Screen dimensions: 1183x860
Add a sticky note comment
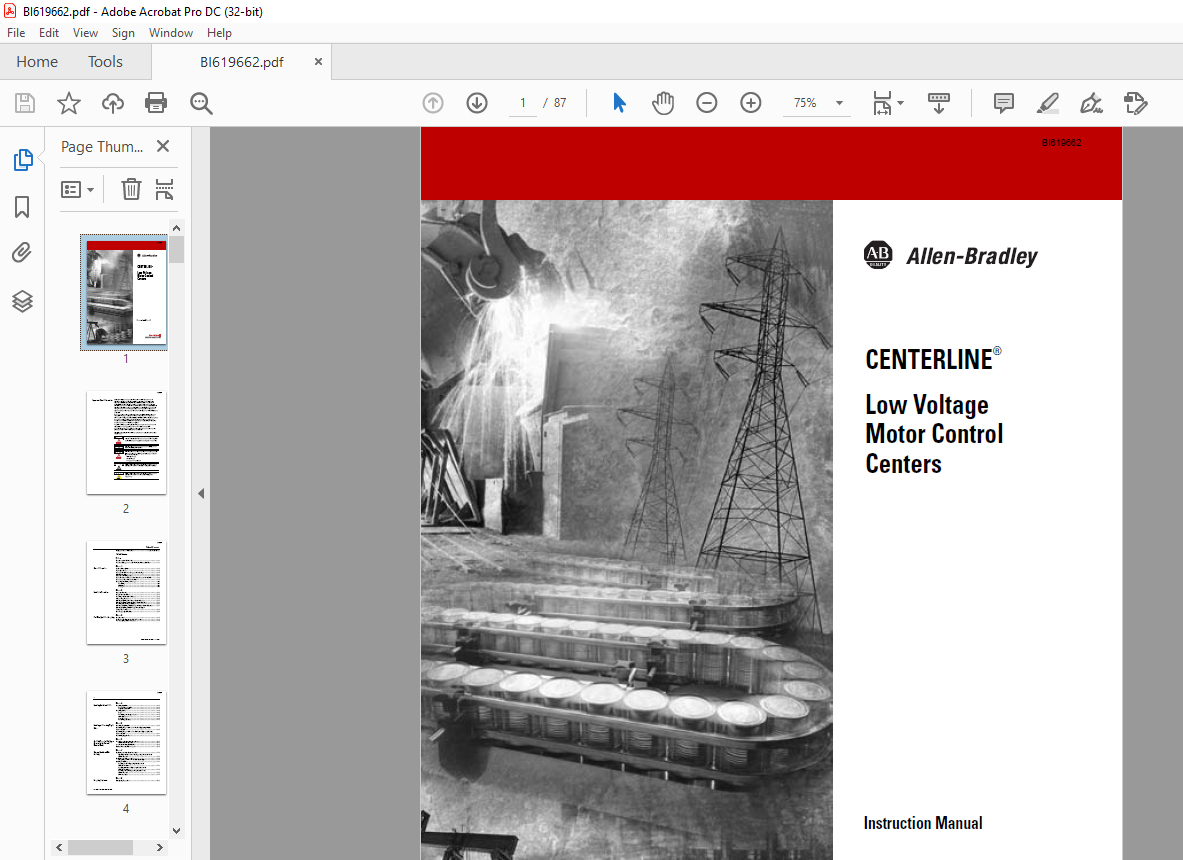click(1003, 103)
